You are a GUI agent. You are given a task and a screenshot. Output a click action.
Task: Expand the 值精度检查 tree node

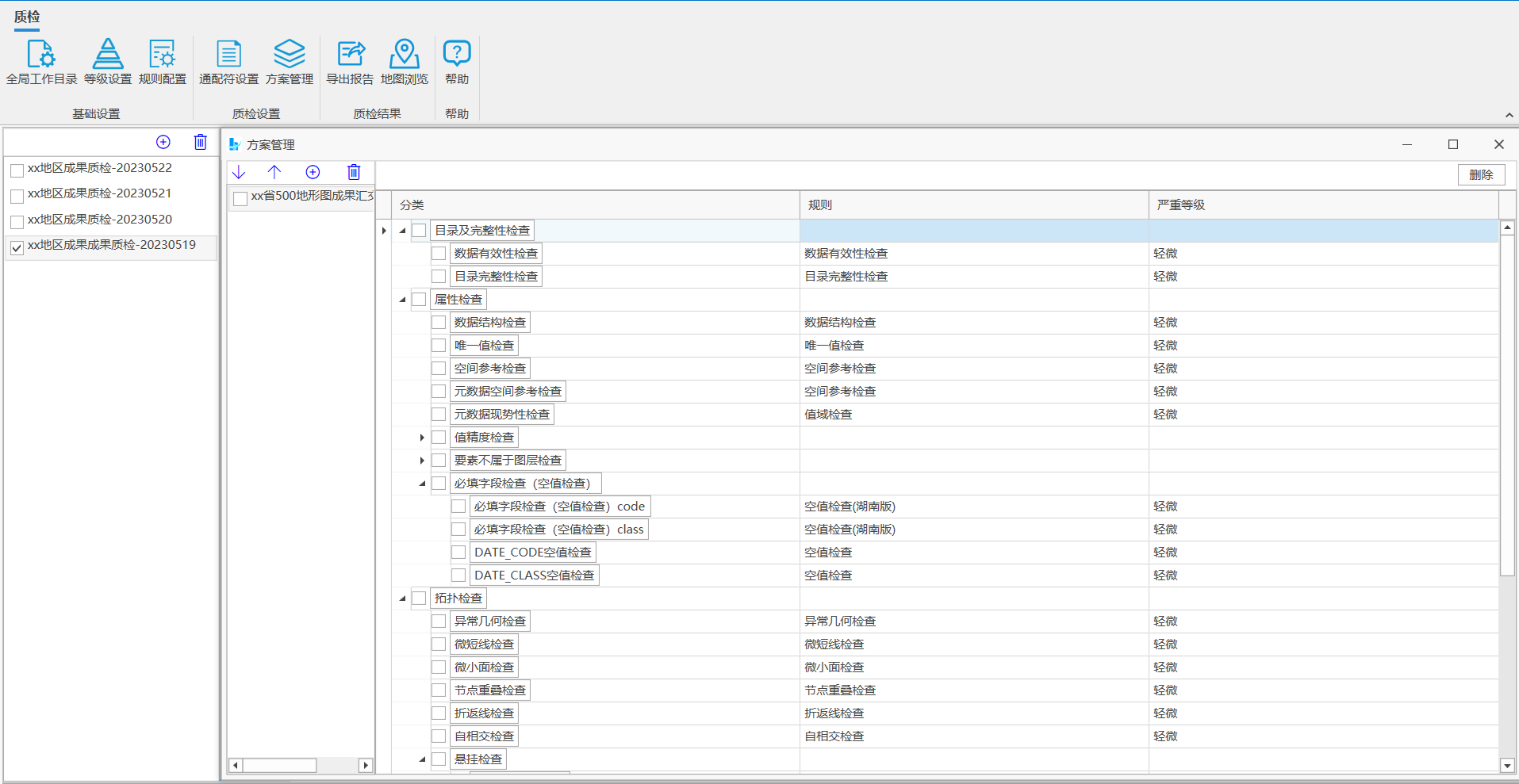[422, 438]
